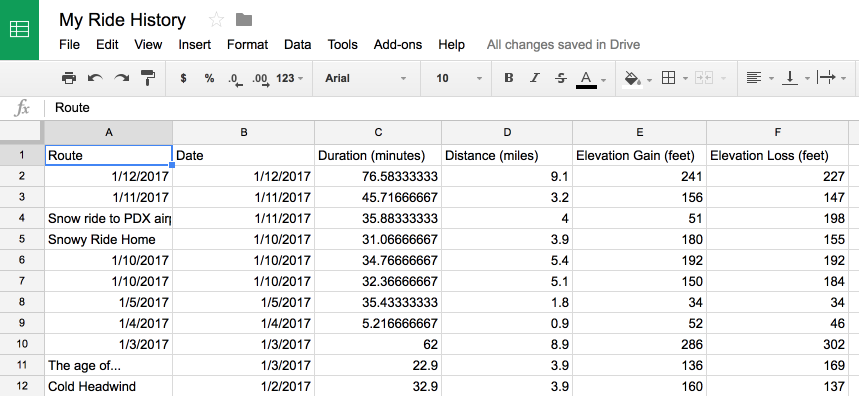Select row 5 header
Screen dimensions: 859x396
click(22, 239)
